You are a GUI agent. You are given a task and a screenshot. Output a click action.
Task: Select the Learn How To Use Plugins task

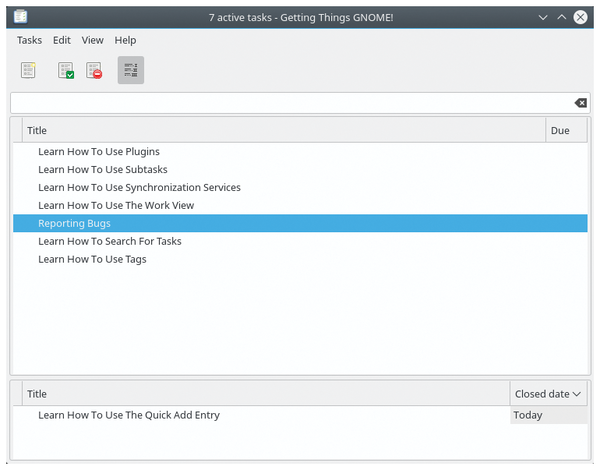pyautogui.click(x=300, y=152)
